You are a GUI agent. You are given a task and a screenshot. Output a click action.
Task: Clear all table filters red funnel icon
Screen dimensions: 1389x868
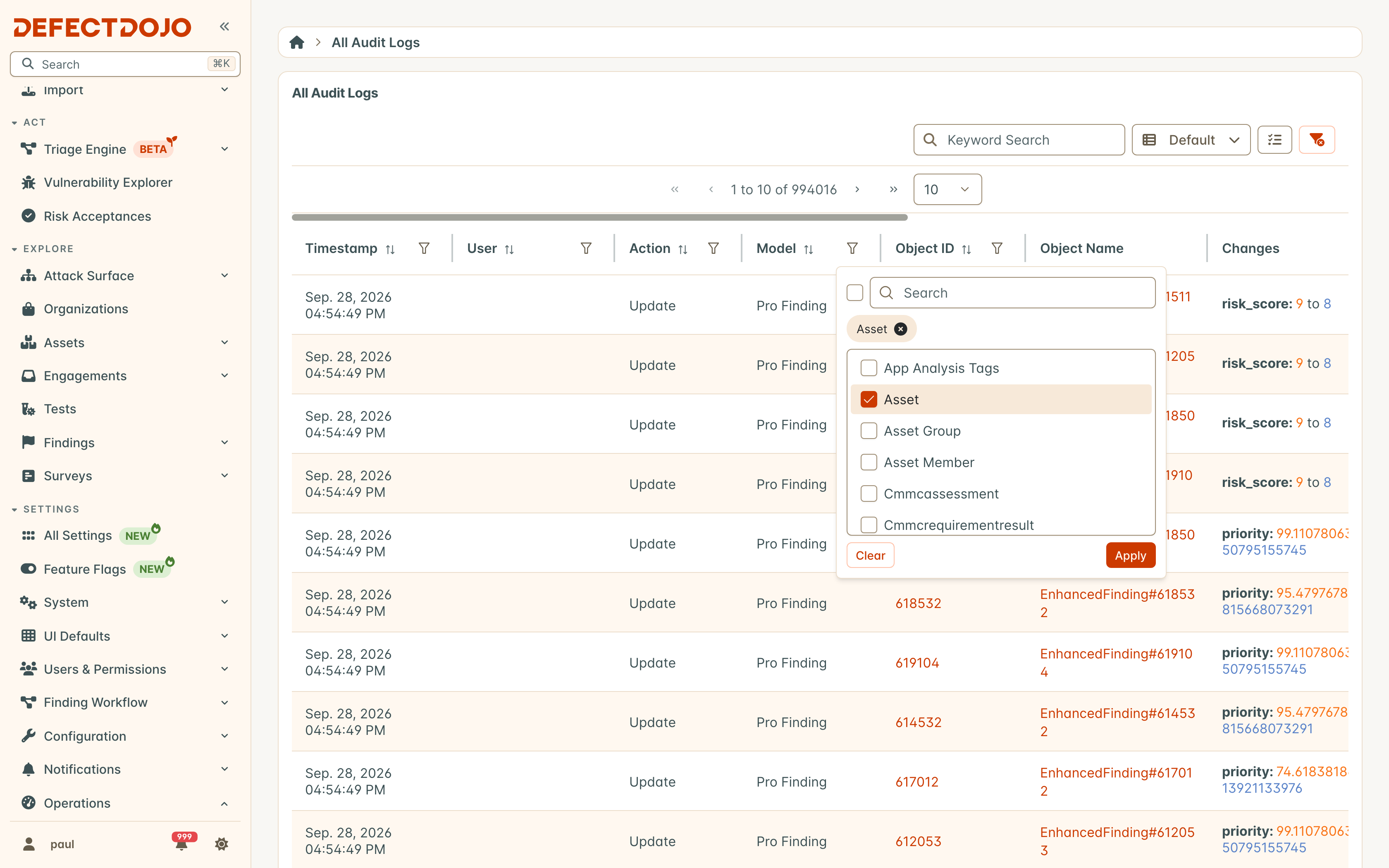click(1316, 140)
